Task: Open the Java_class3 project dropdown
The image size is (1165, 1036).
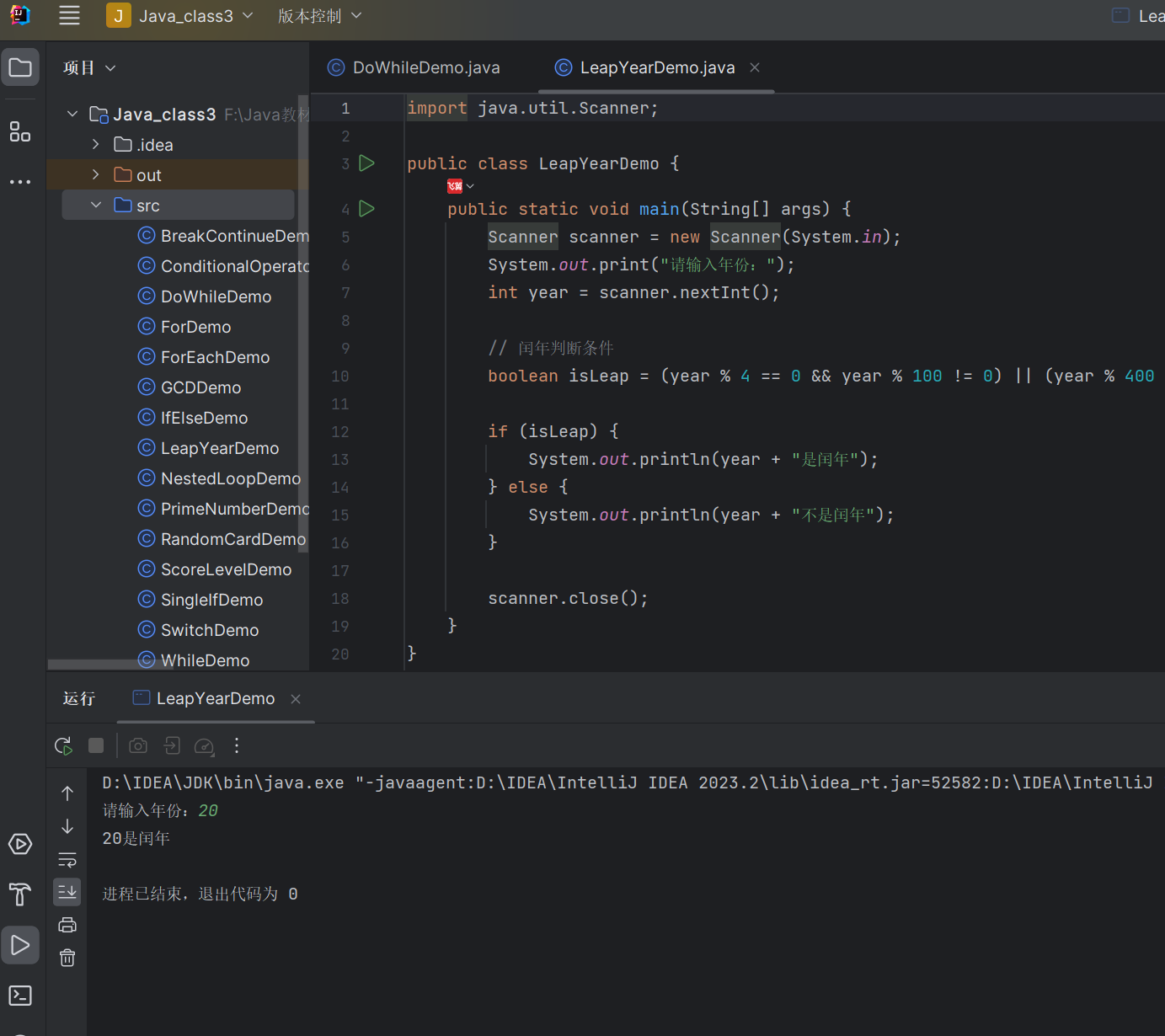Action: coord(180,16)
